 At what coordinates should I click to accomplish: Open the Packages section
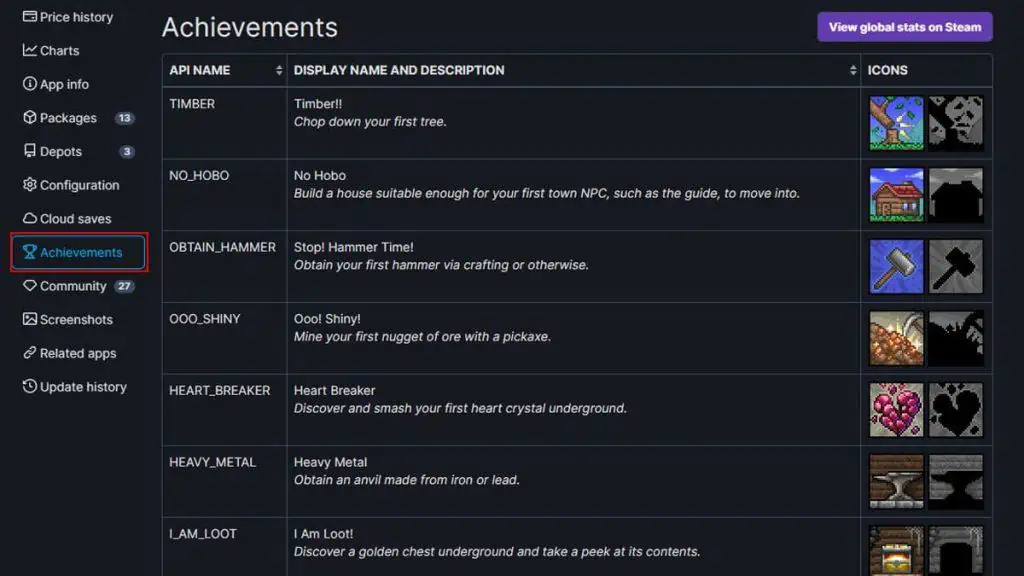68,118
